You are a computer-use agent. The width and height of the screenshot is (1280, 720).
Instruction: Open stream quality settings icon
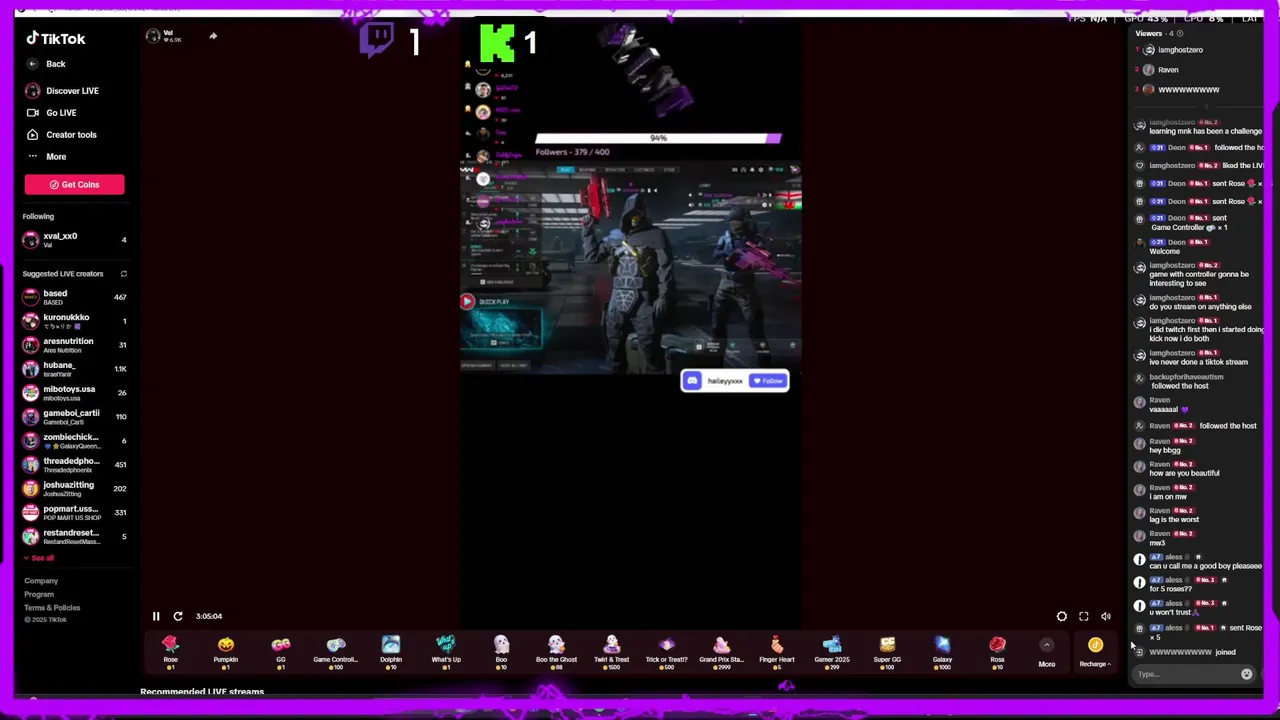pyautogui.click(x=1062, y=617)
